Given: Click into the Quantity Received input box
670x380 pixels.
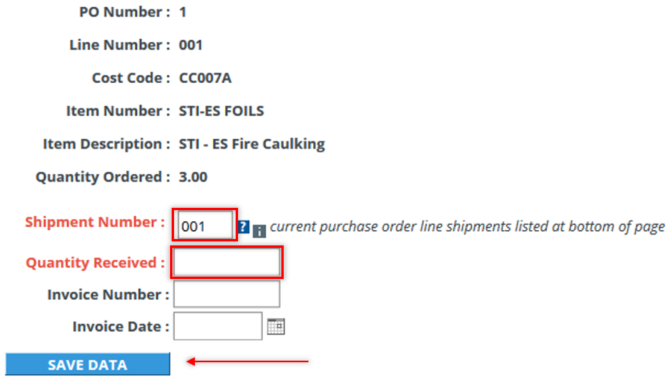Looking at the screenshot, I should tap(226, 262).
